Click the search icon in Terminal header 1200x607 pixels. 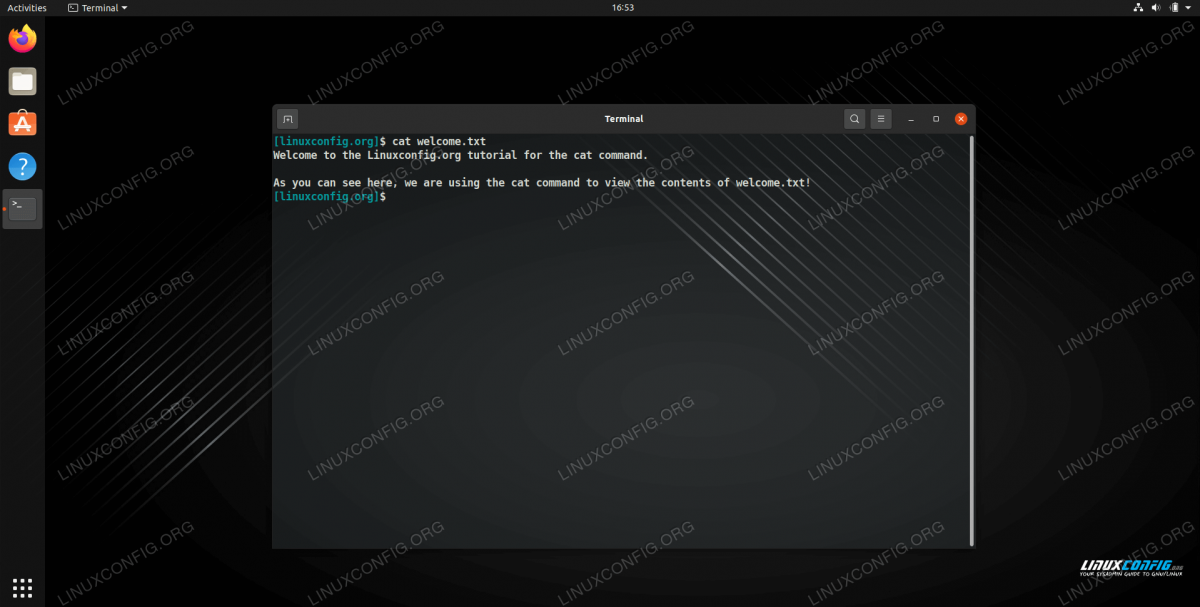[x=854, y=119]
